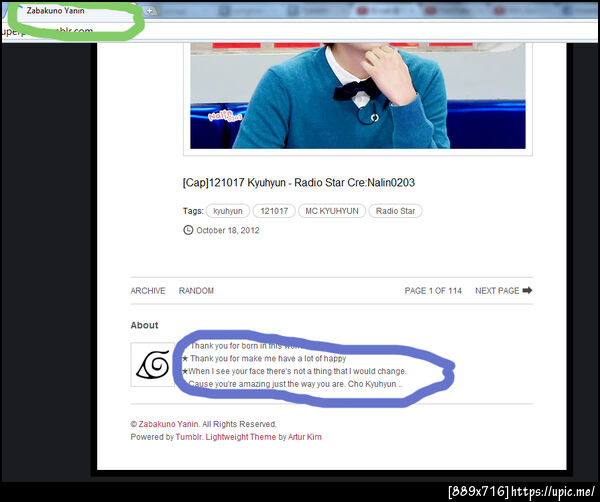Open the Radio Star tag

395,211
